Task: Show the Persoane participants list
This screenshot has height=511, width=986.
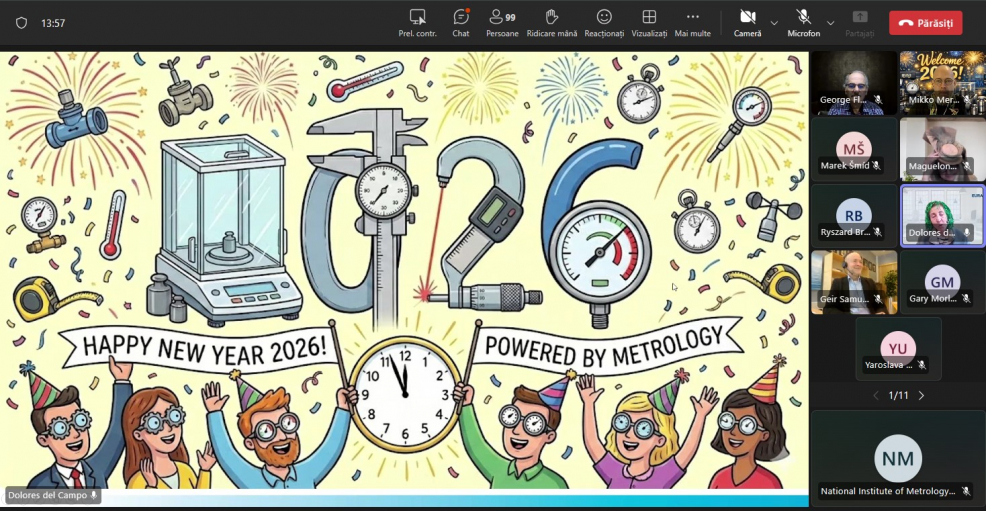Action: [x=502, y=23]
